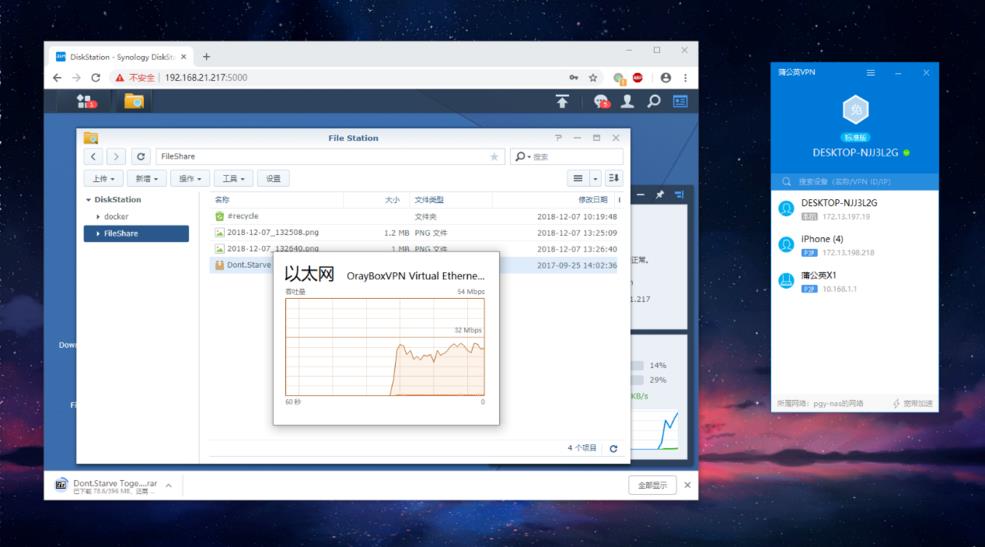Collapse the DiskStation tree node
The height and width of the screenshot is (547, 985).
pyautogui.click(x=89, y=200)
